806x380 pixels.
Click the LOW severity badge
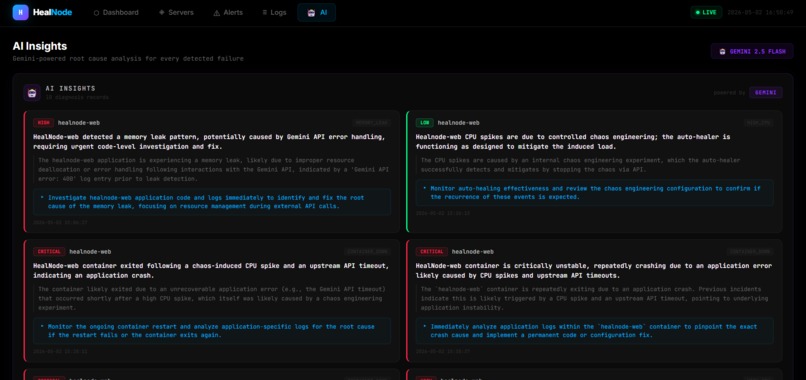click(425, 123)
